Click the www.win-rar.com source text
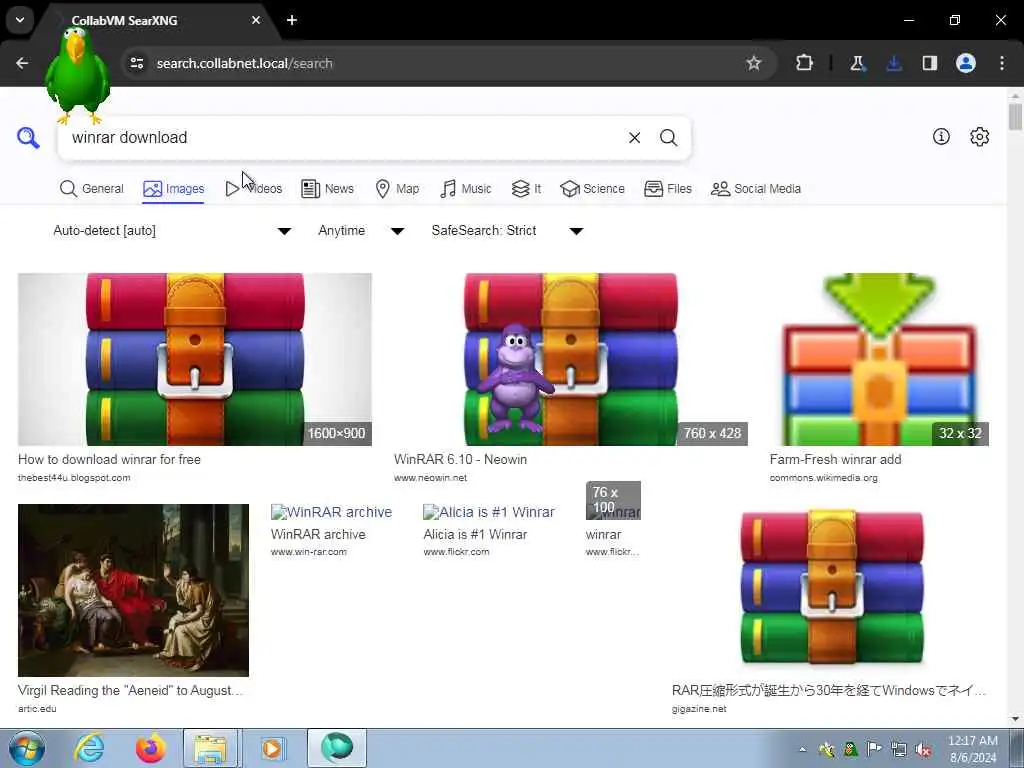This screenshot has width=1024, height=768. click(x=308, y=552)
